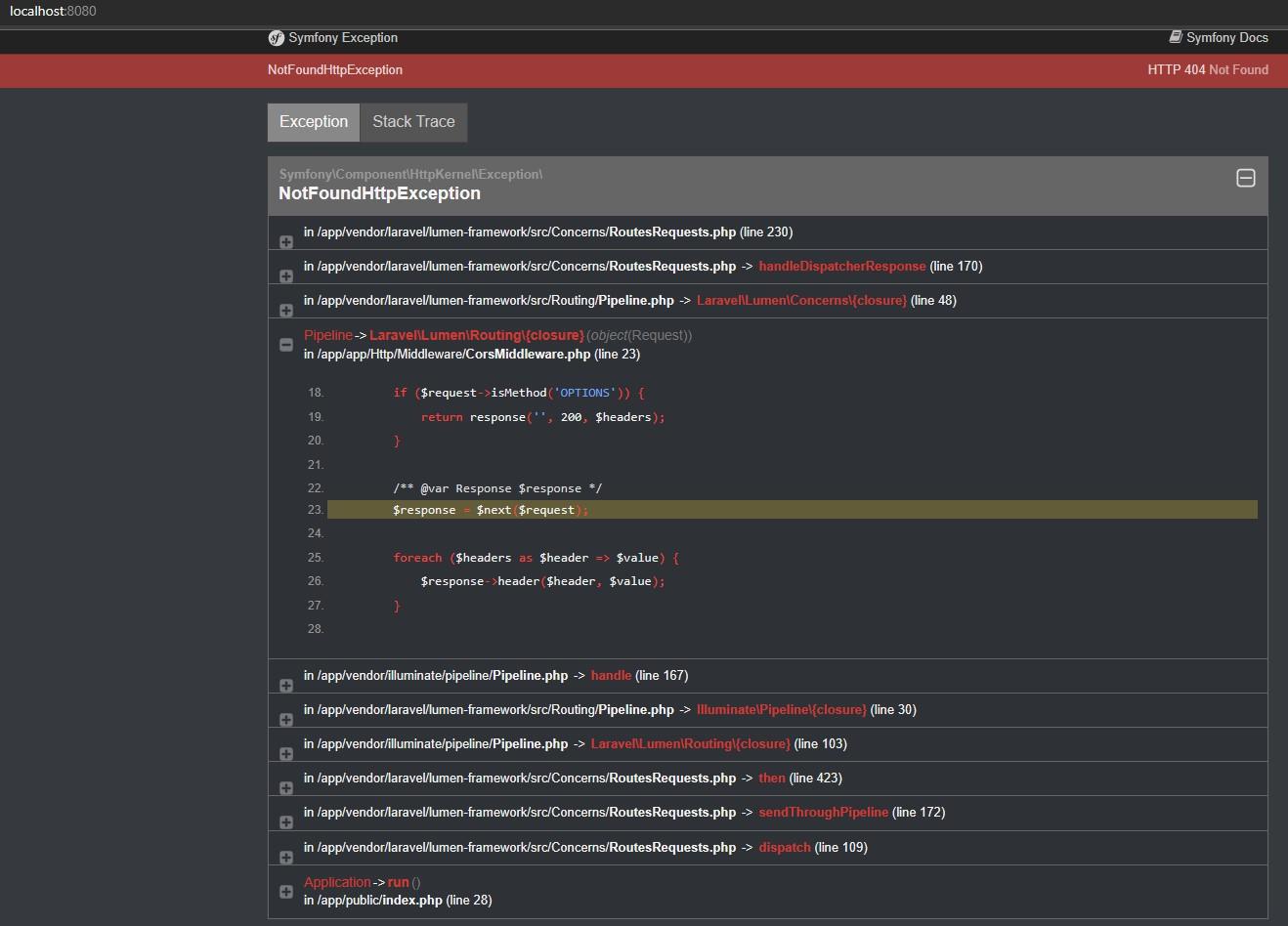Image resolution: width=1288 pixels, height=926 pixels.
Task: Expand the RoutesRequests.php line 230 trace
Action: 286,242
